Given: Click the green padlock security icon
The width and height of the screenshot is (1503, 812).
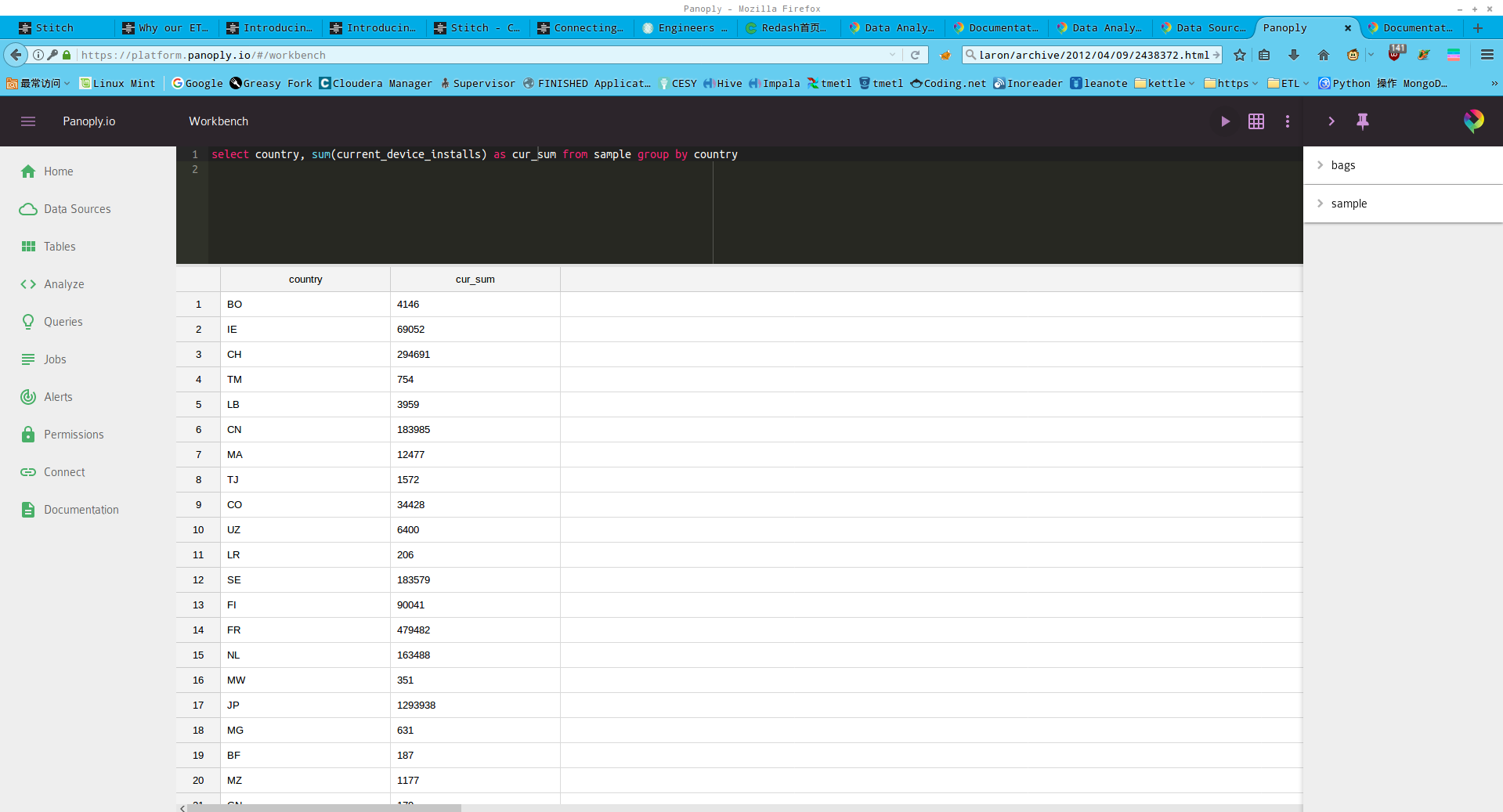Looking at the screenshot, I should tap(67, 55).
